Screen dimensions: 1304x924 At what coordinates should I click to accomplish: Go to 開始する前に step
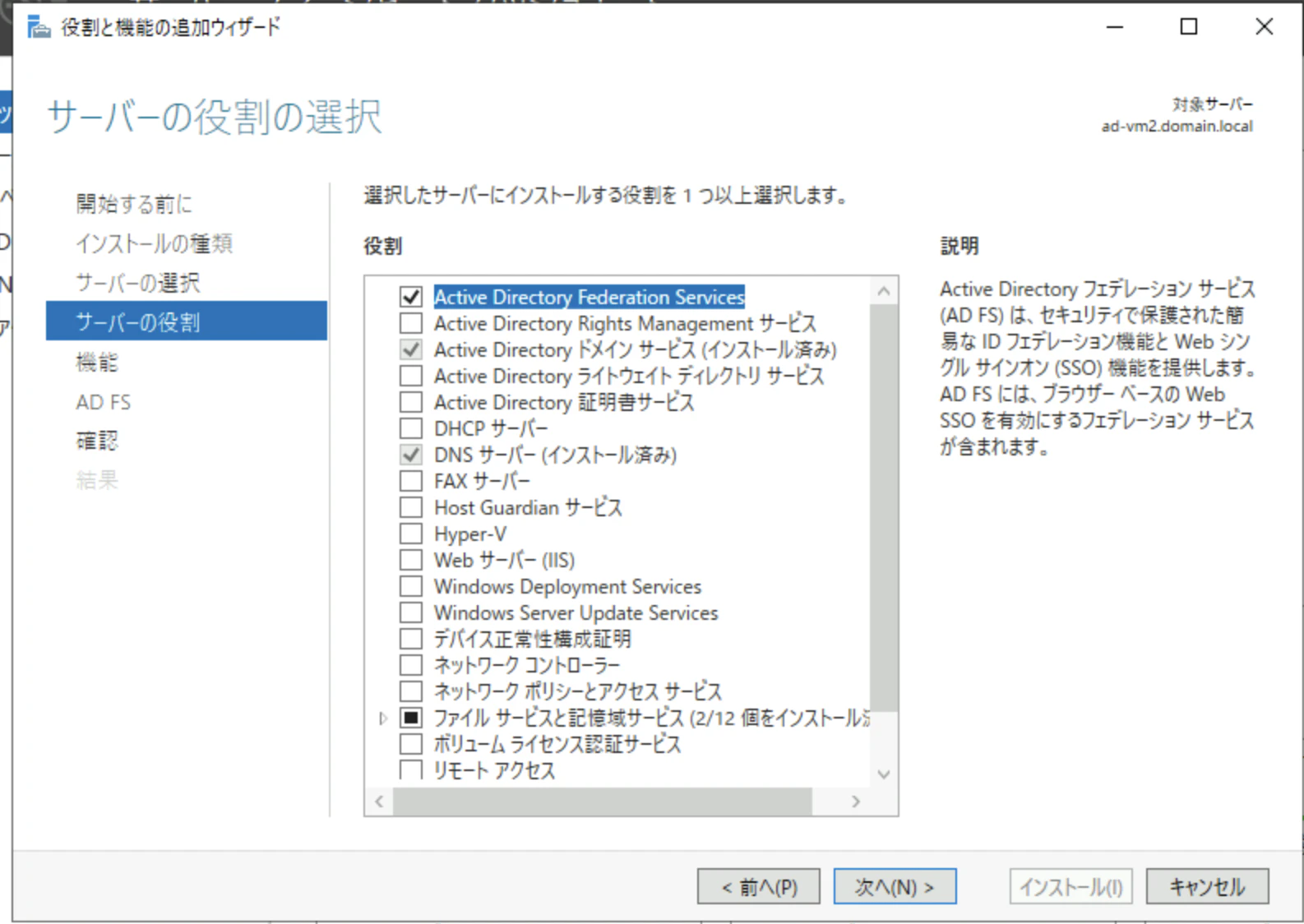(x=134, y=203)
